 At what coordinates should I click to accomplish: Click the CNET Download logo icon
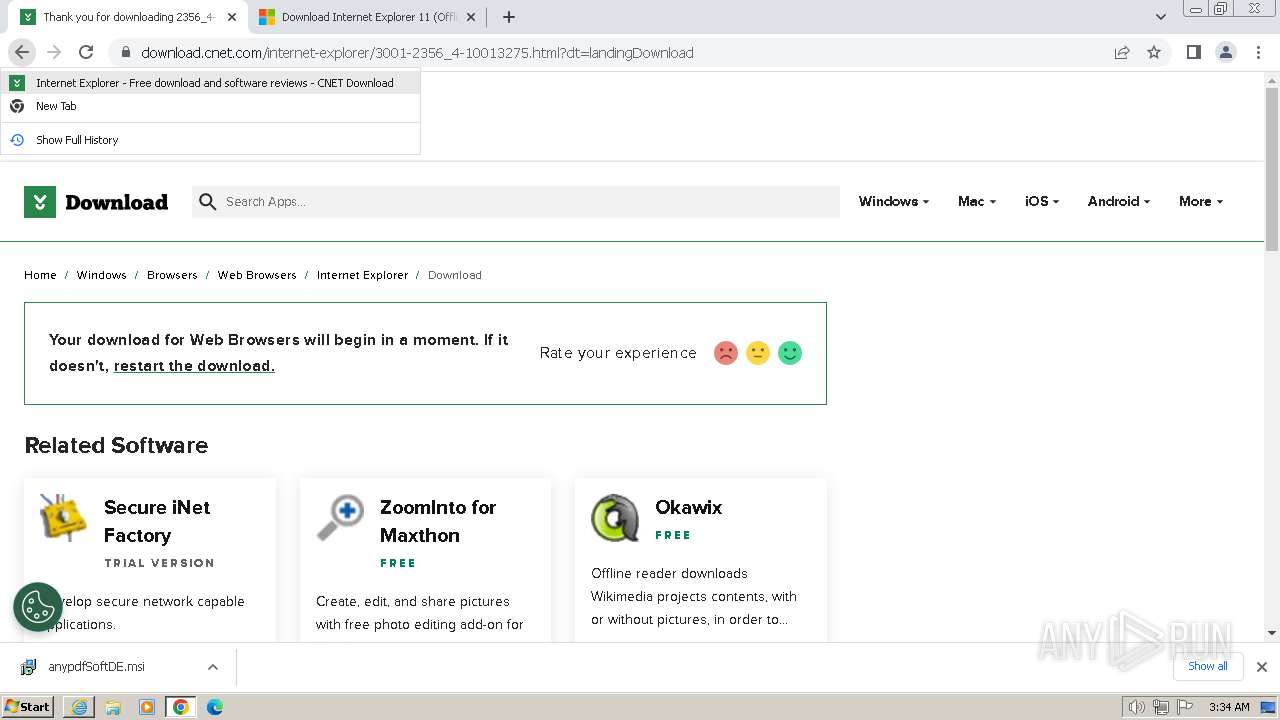tap(39, 202)
